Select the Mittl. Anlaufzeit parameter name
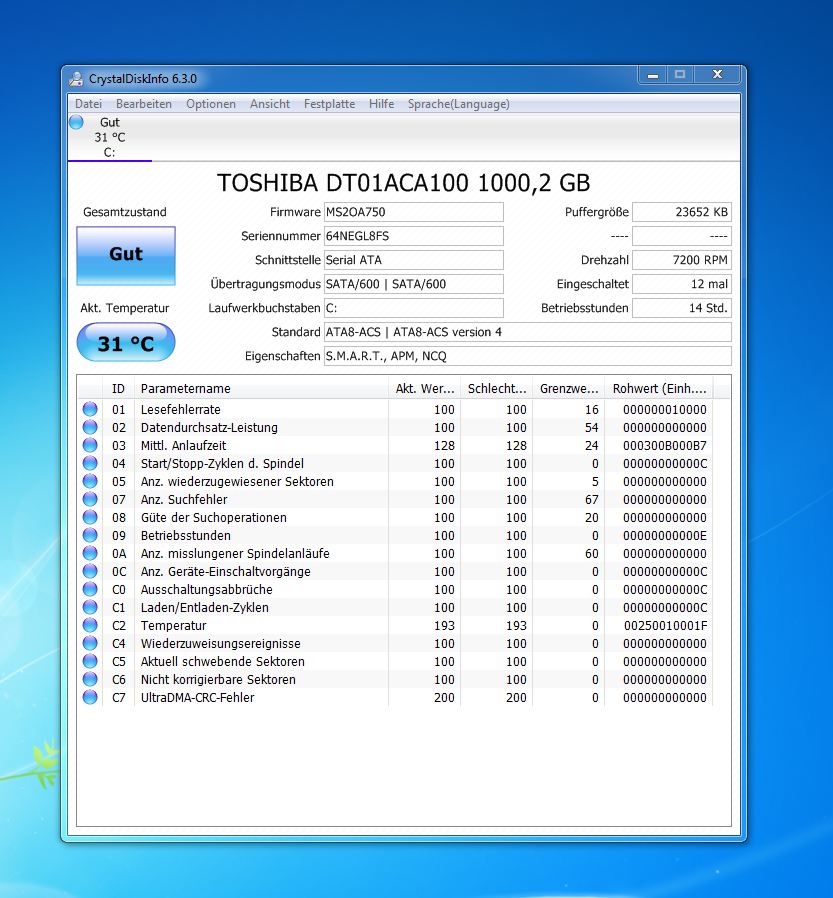Image resolution: width=833 pixels, height=898 pixels. (x=183, y=446)
